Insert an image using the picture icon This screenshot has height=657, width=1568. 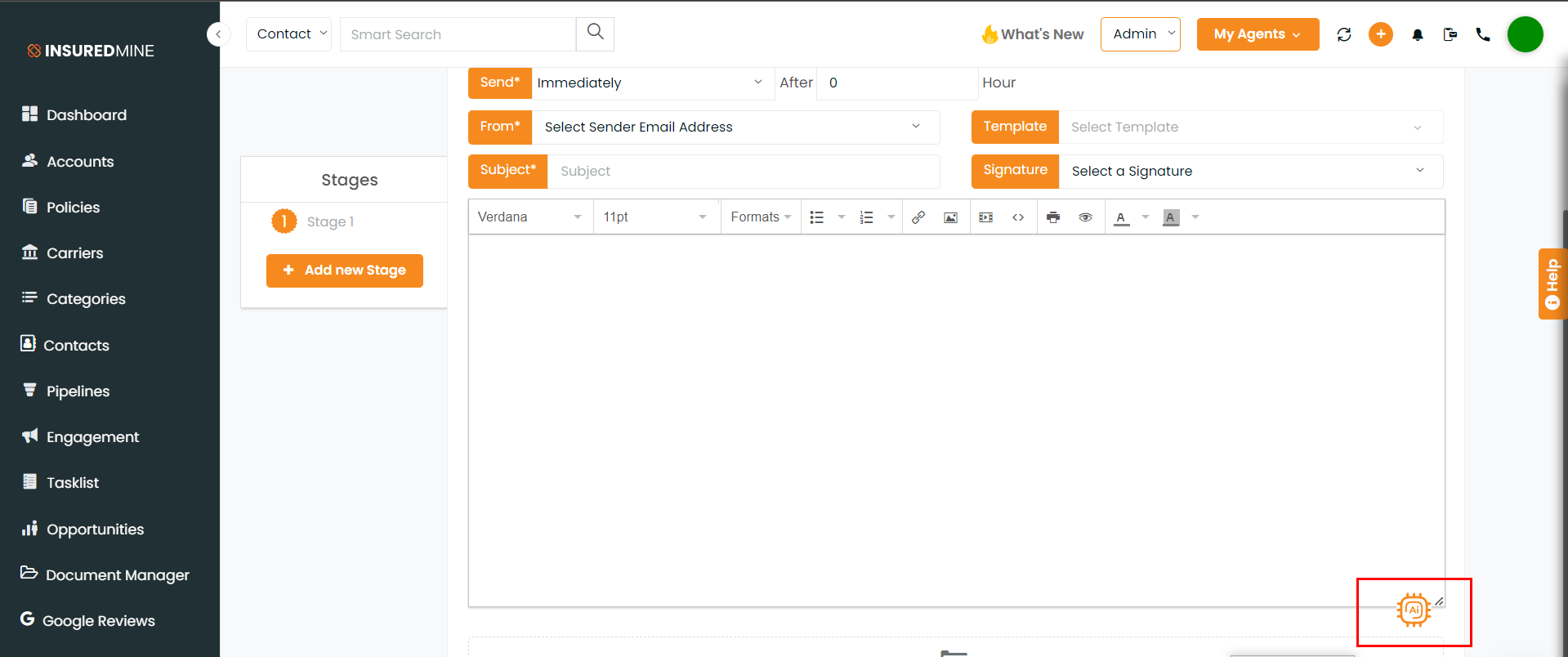[x=950, y=217]
